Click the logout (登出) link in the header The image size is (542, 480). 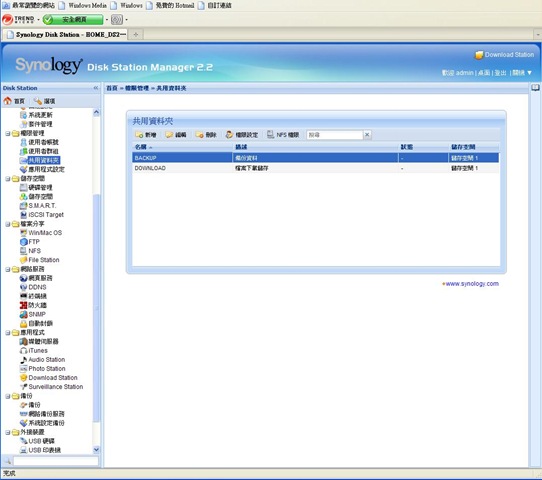point(501,73)
